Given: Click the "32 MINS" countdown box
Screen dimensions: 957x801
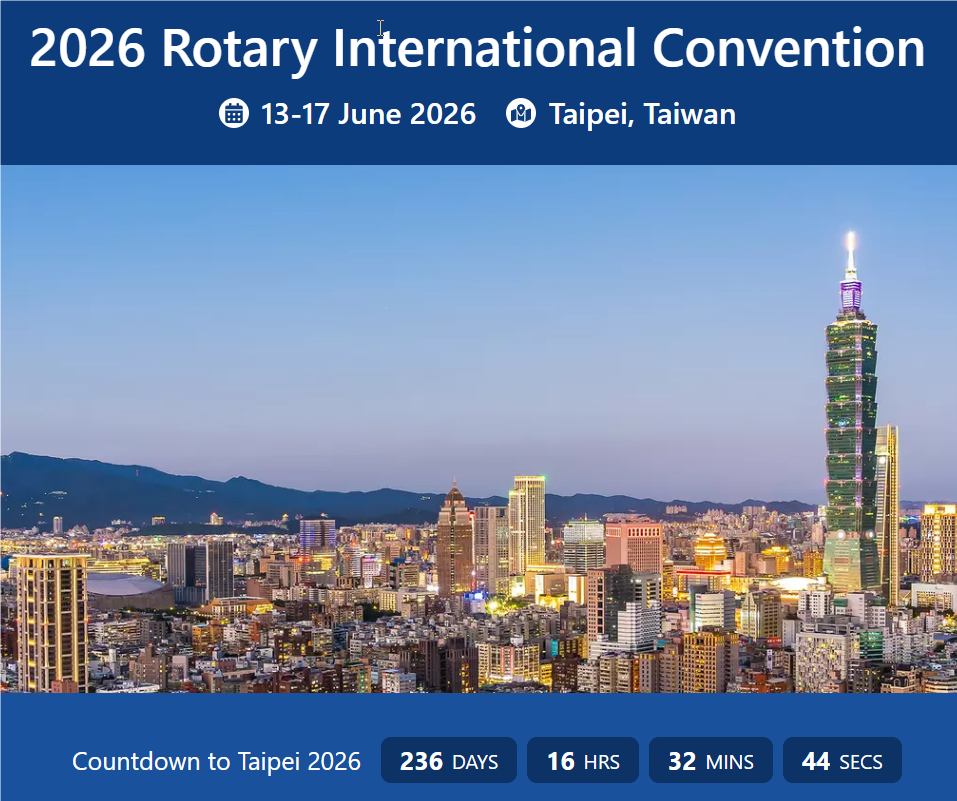Looking at the screenshot, I should tap(710, 761).
